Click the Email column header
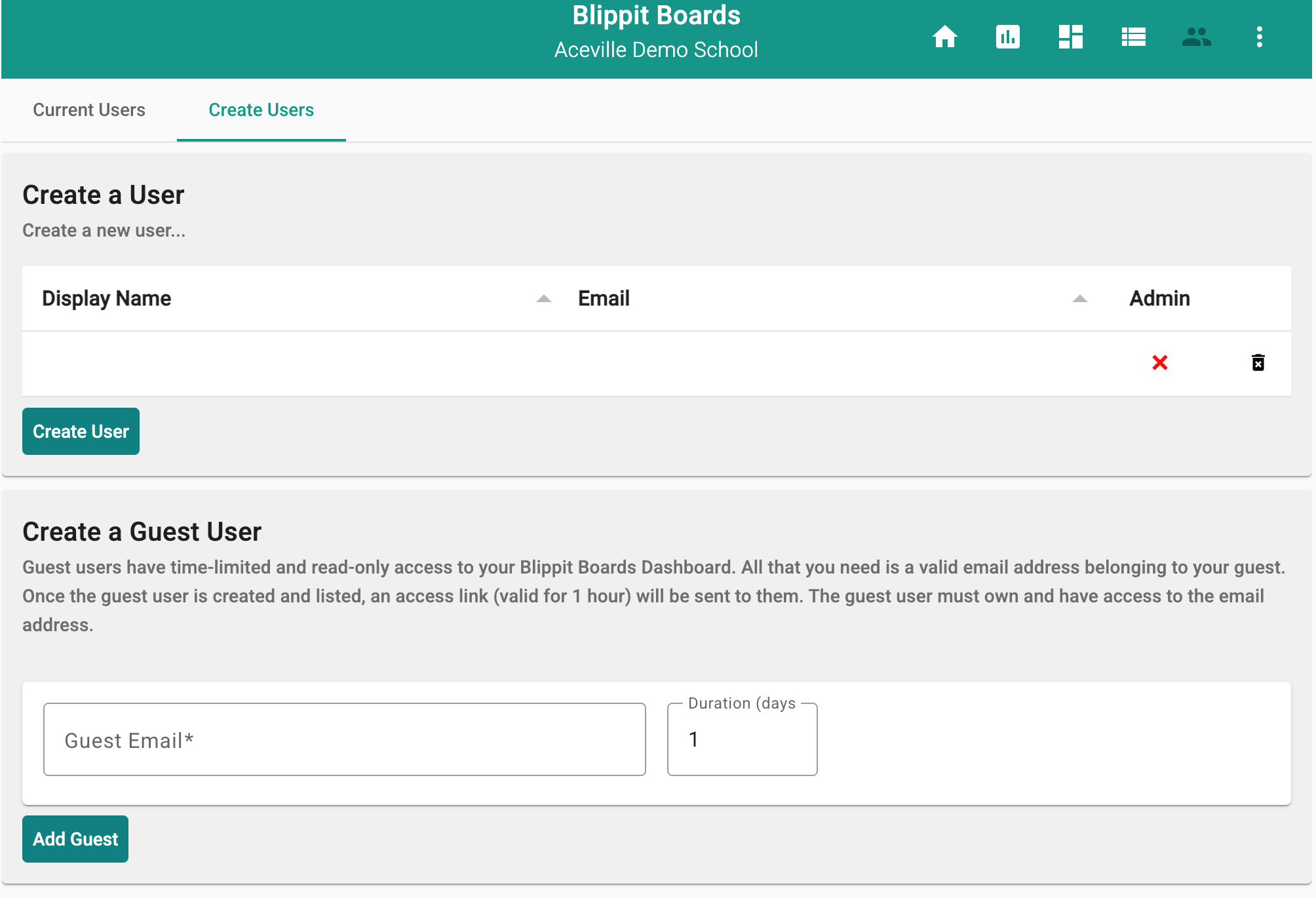 [603, 298]
